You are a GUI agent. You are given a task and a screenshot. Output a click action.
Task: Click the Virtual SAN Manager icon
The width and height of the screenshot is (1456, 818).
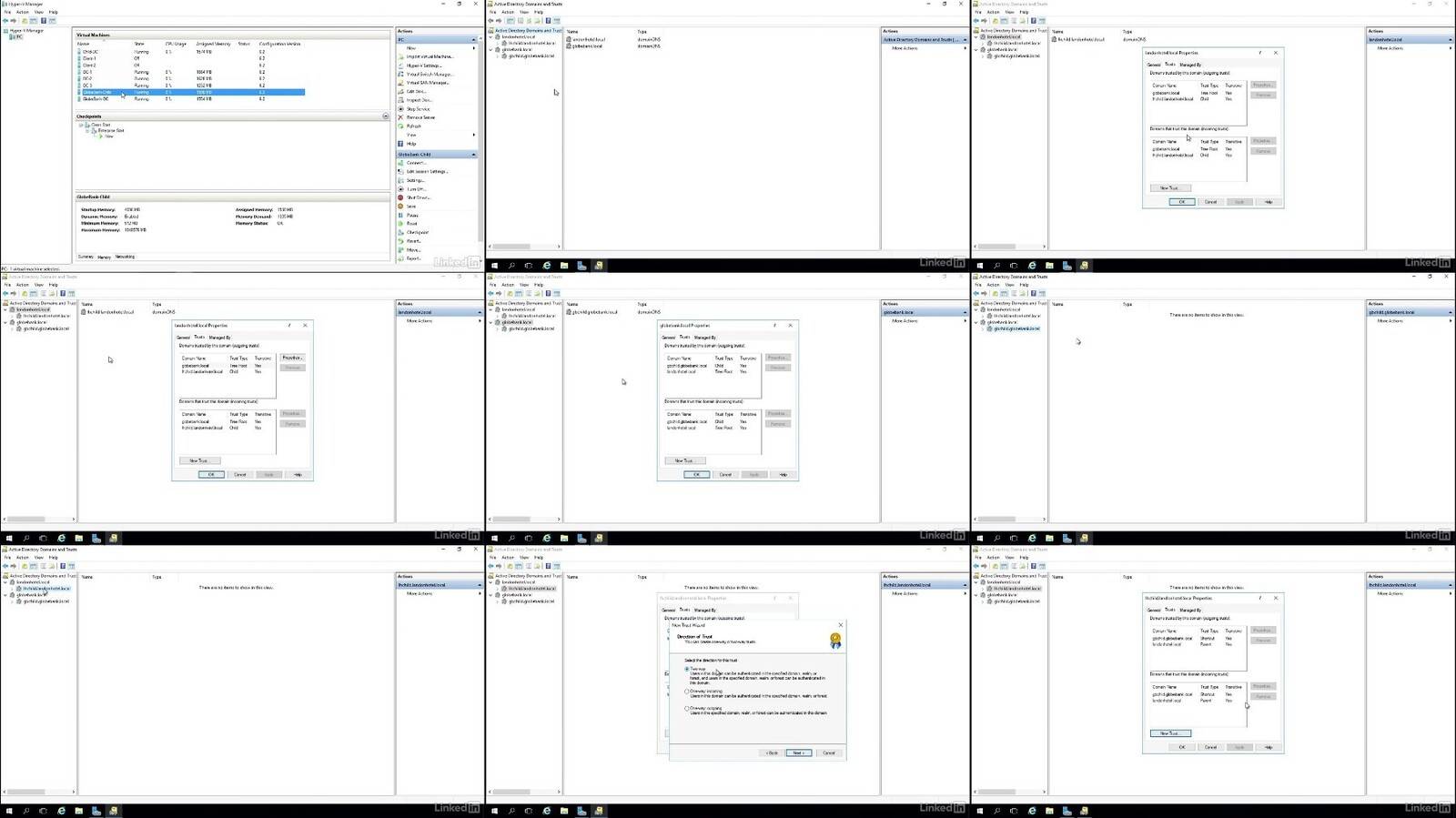[x=400, y=83]
